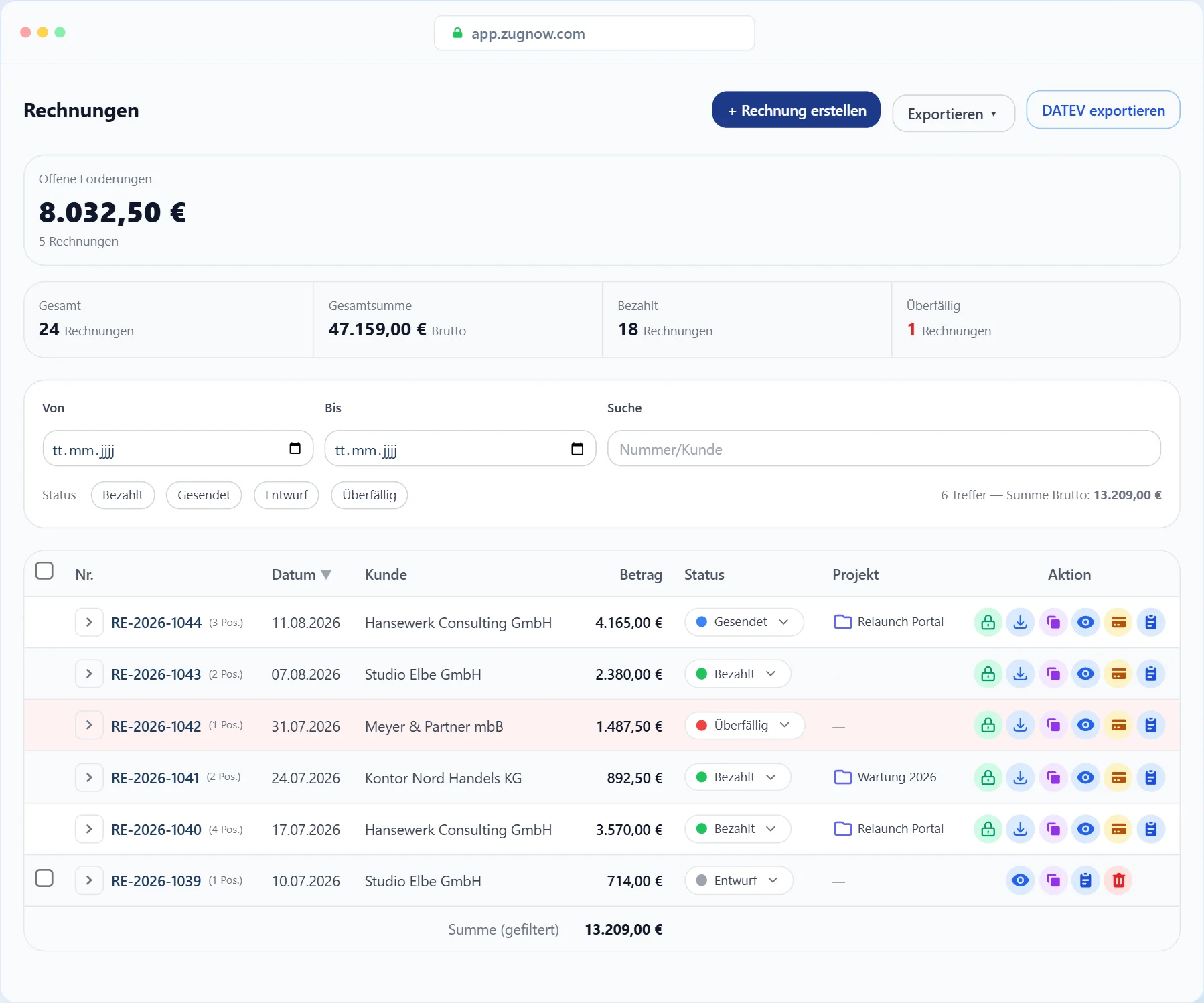Toggle Entwurf status filter chip
This screenshot has width=1204, height=1003.
click(x=286, y=495)
